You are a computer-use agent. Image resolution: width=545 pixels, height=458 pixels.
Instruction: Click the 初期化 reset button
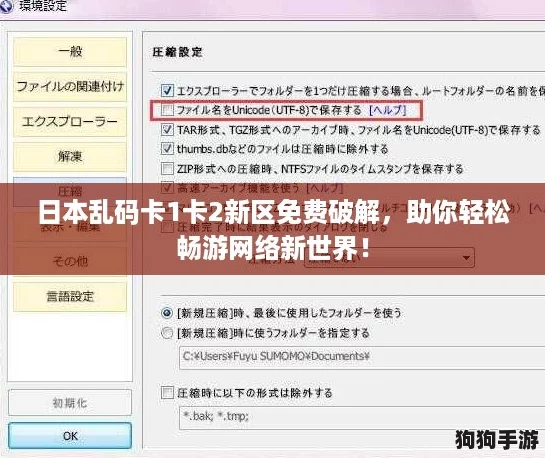coord(70,403)
